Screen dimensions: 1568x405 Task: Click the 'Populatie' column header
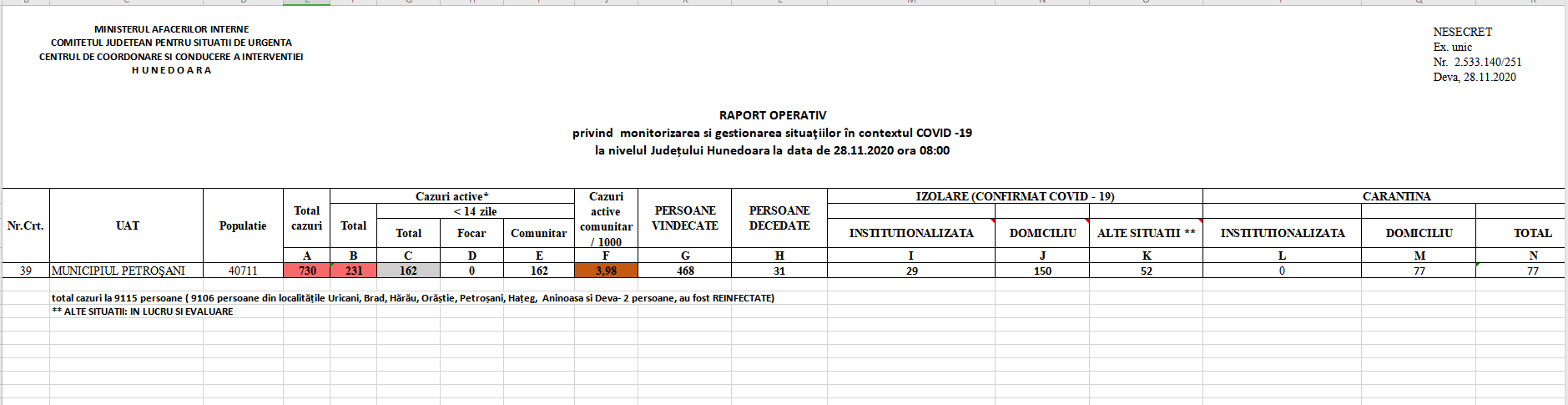tap(243, 225)
